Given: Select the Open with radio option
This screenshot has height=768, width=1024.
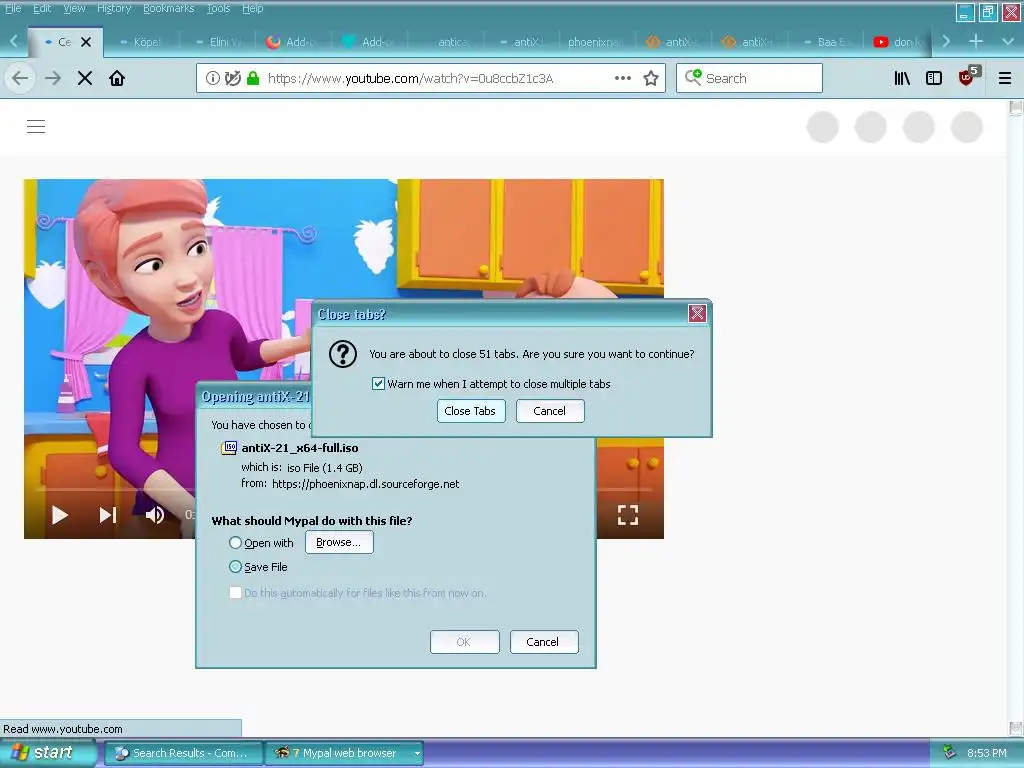Looking at the screenshot, I should pyautogui.click(x=235, y=542).
